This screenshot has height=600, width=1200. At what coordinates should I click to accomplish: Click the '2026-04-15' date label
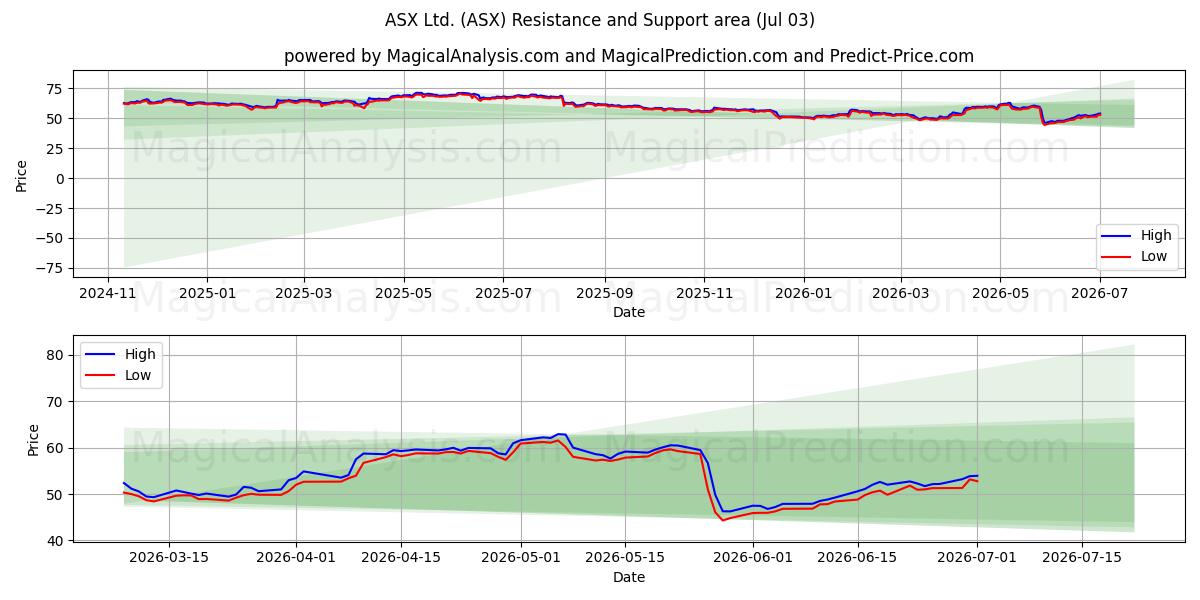coord(401,559)
